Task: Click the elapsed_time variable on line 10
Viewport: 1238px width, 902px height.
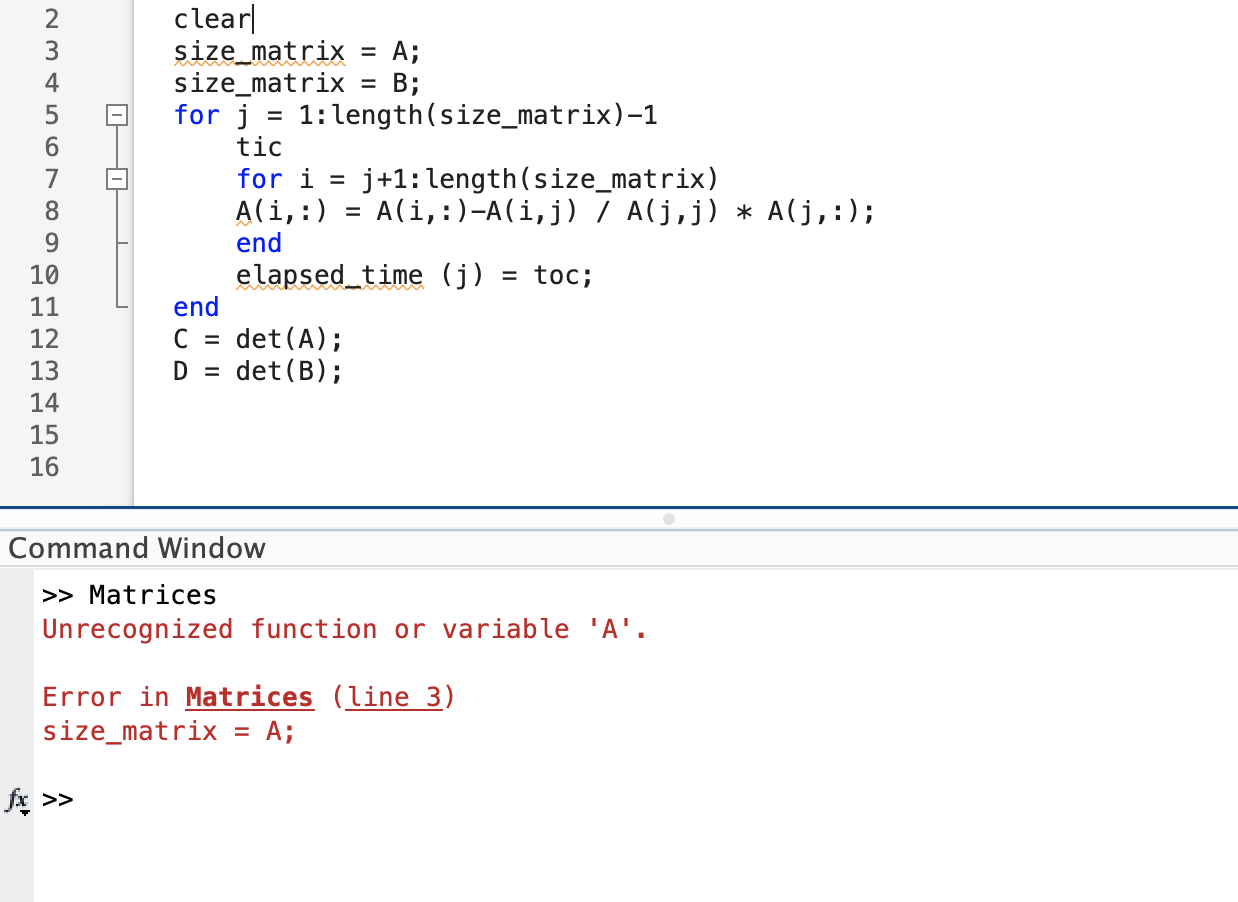Action: [x=329, y=275]
